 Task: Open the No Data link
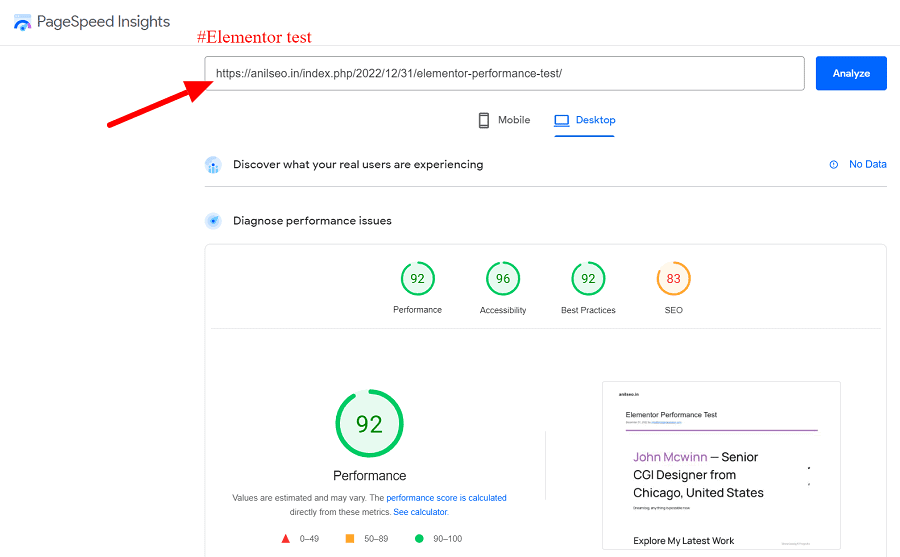pos(867,164)
